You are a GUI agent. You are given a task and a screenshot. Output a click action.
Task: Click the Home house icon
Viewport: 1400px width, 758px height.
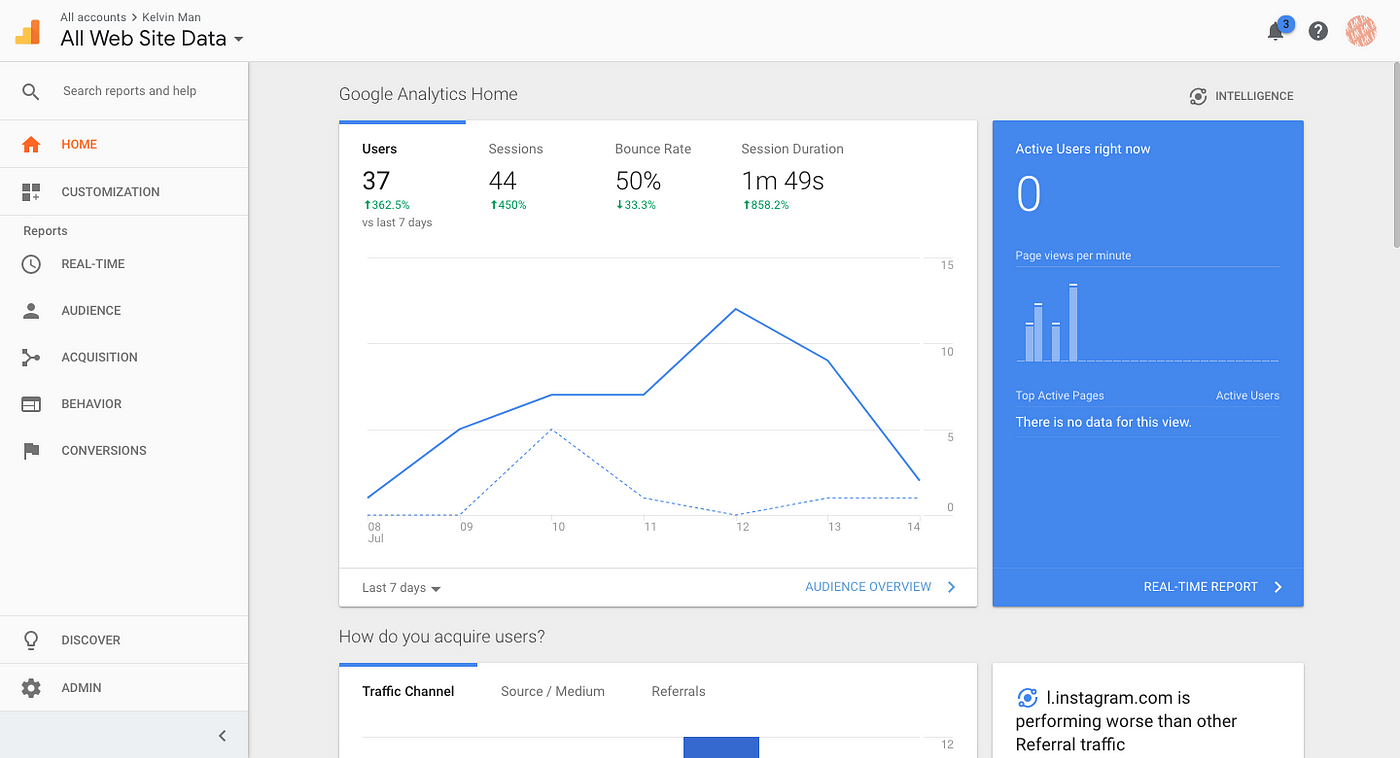click(31, 144)
